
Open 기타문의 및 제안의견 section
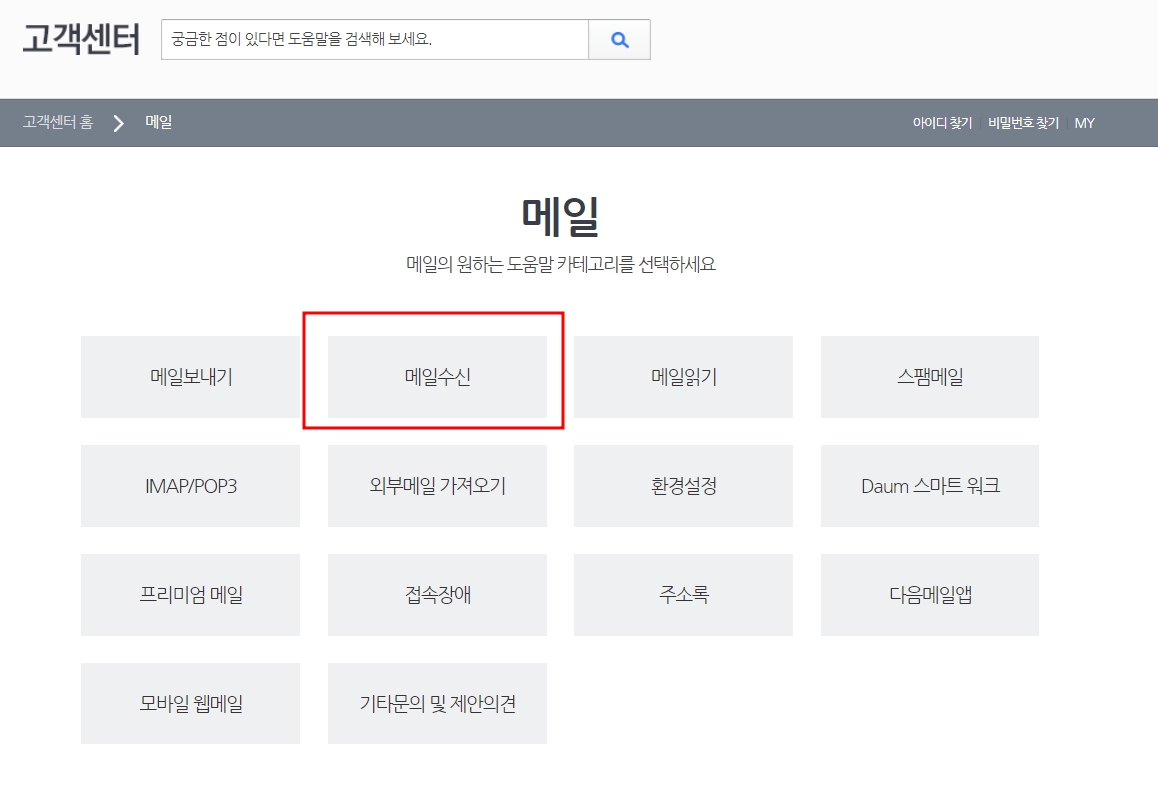437,703
